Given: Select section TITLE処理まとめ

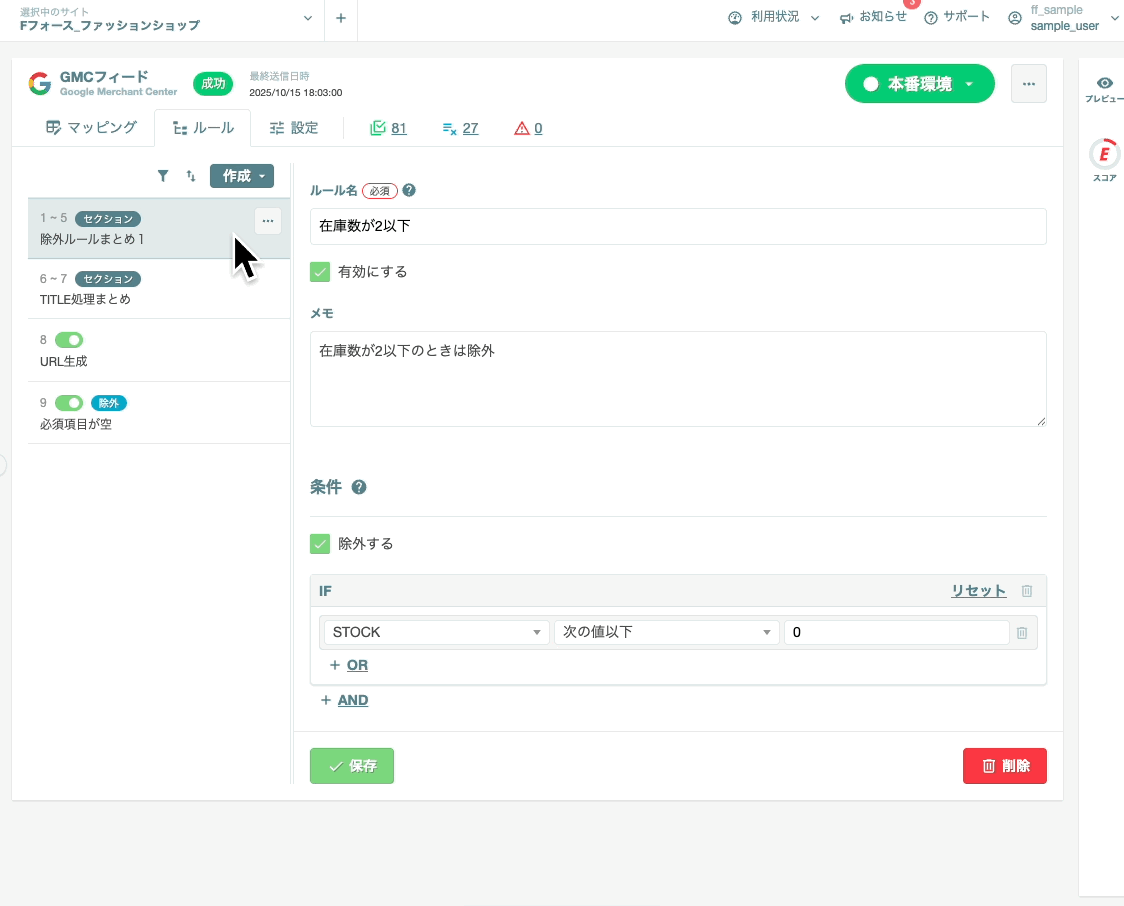Looking at the screenshot, I should [159, 289].
